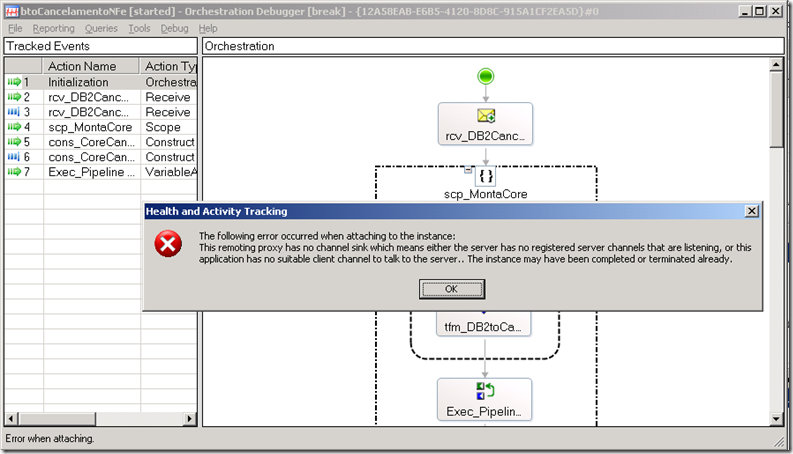Select the scp_MontaCore event in row 4

[92, 127]
